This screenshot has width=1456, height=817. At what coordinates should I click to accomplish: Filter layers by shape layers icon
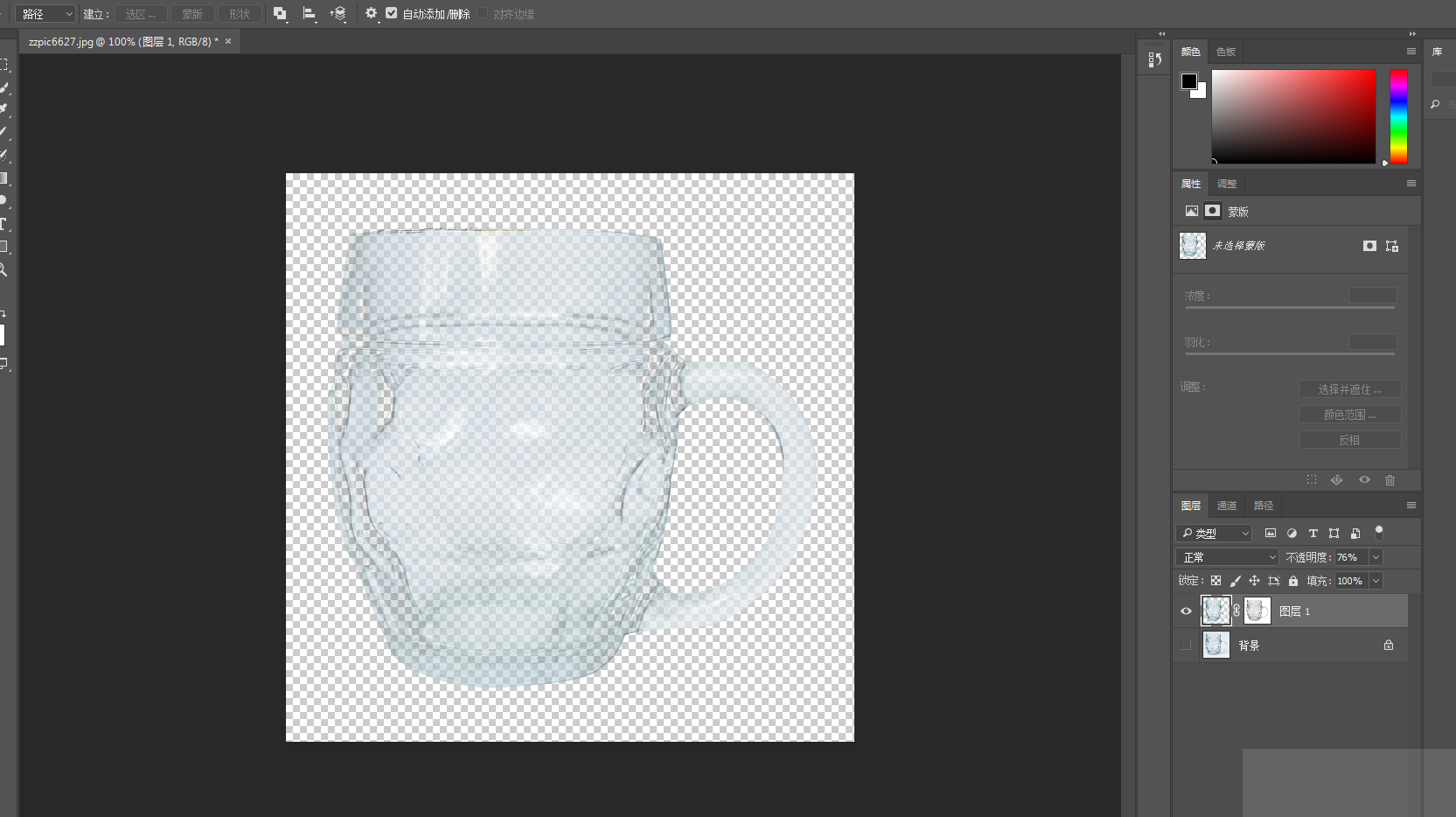pyautogui.click(x=1334, y=533)
